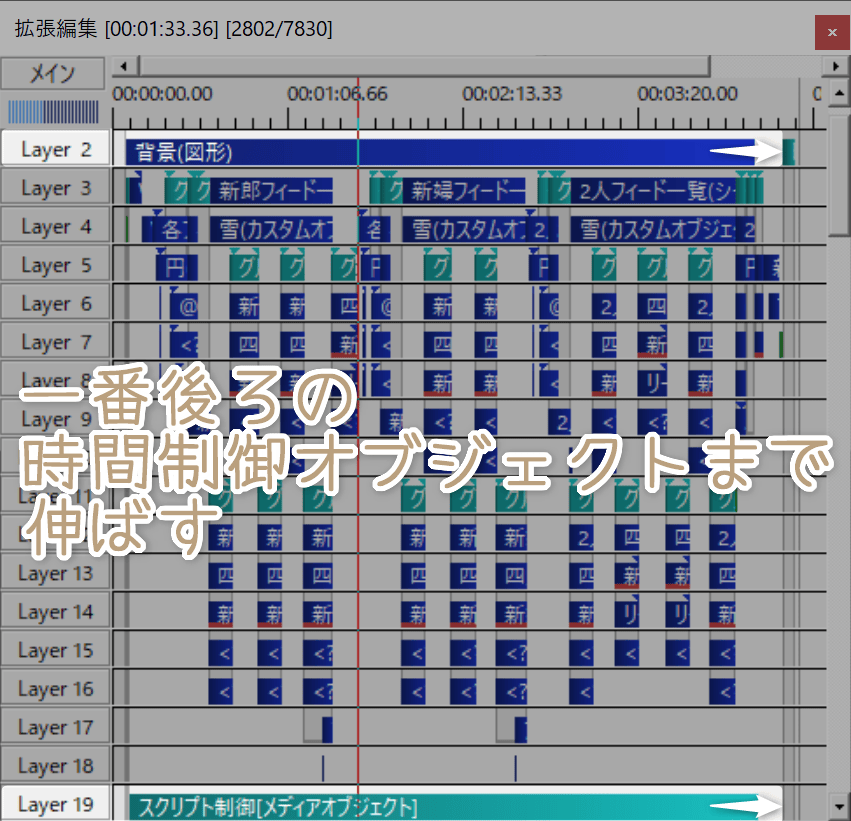Click the Layer 19 button

pos(55,803)
